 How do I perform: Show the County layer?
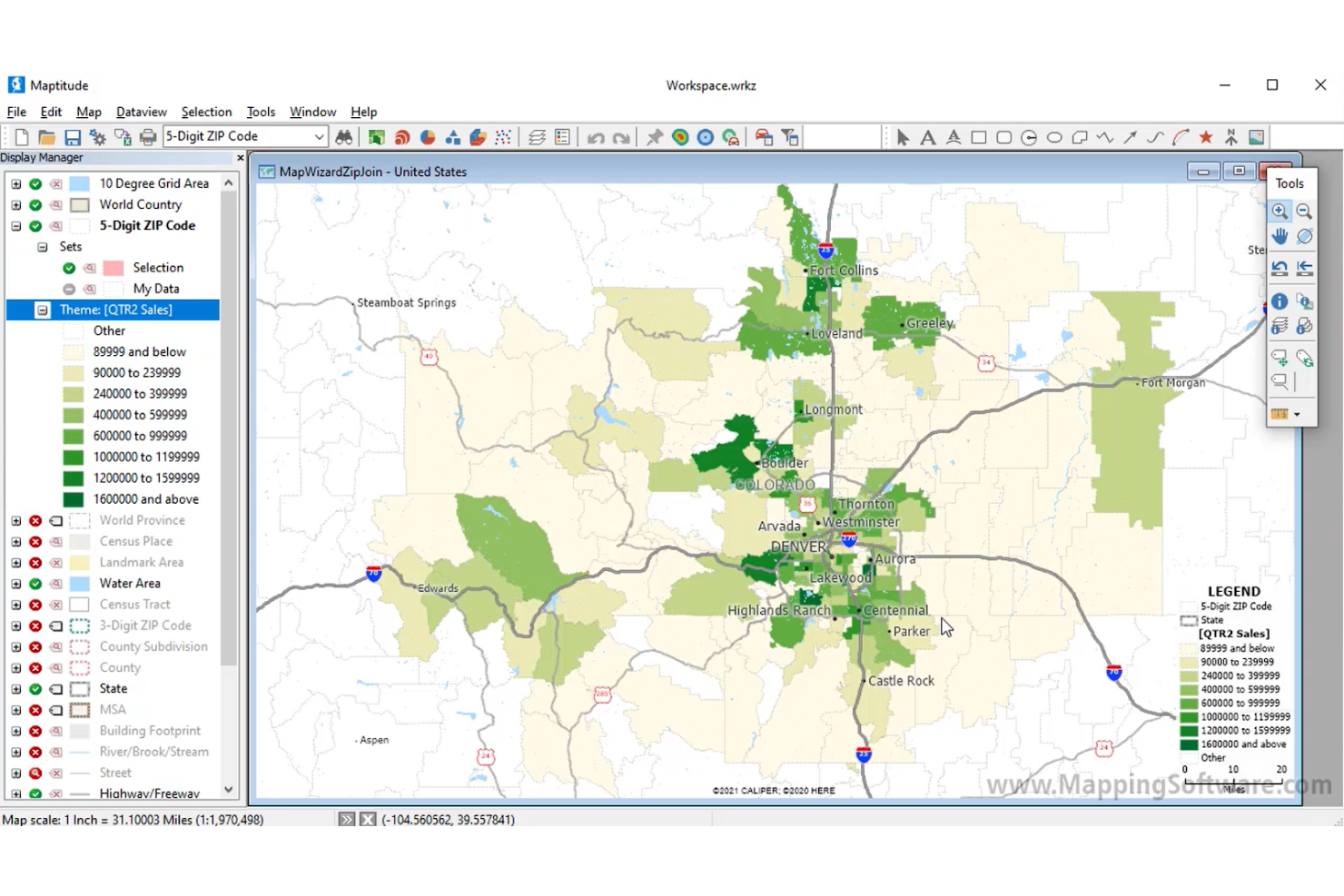click(x=35, y=668)
